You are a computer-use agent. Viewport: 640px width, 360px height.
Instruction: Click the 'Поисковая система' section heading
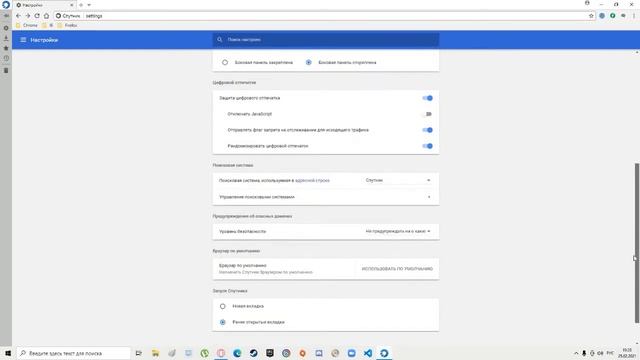click(233, 165)
